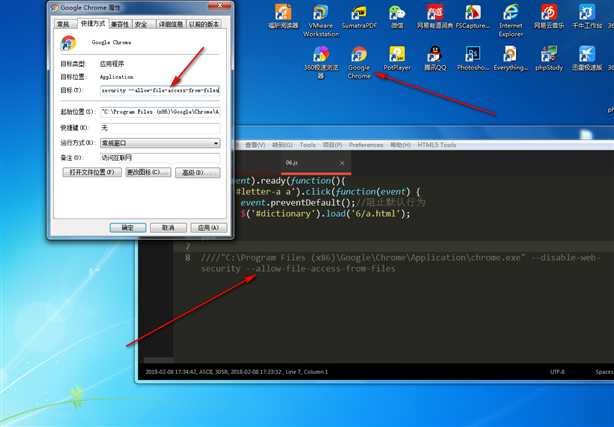
Task: Click the 快捷键 shortcut key field
Action: point(160,128)
